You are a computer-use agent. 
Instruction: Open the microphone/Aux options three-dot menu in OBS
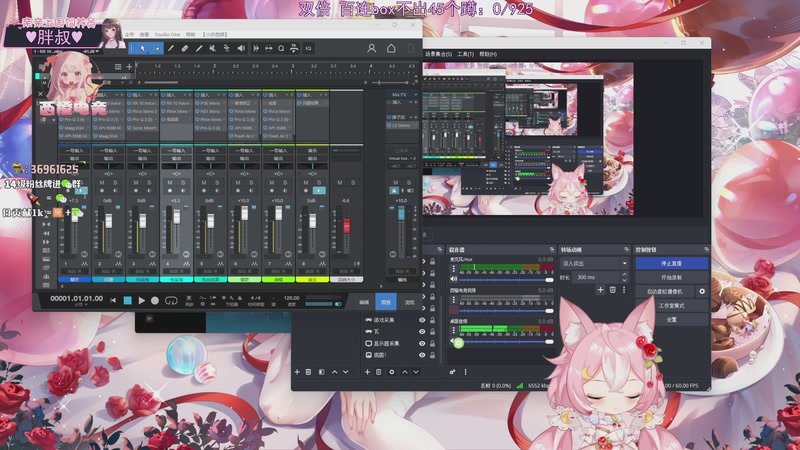[x=453, y=268]
